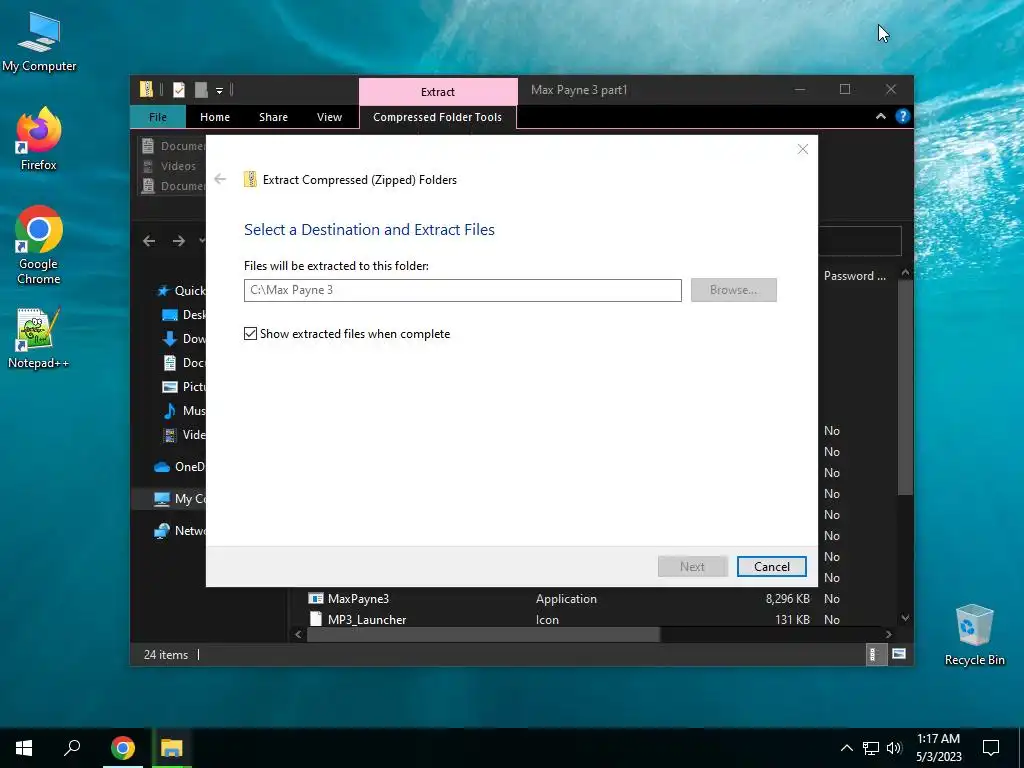Viewport: 1024px width, 768px height.
Task: Open the Recycle Bin desktop icon
Action: pyautogui.click(x=974, y=635)
